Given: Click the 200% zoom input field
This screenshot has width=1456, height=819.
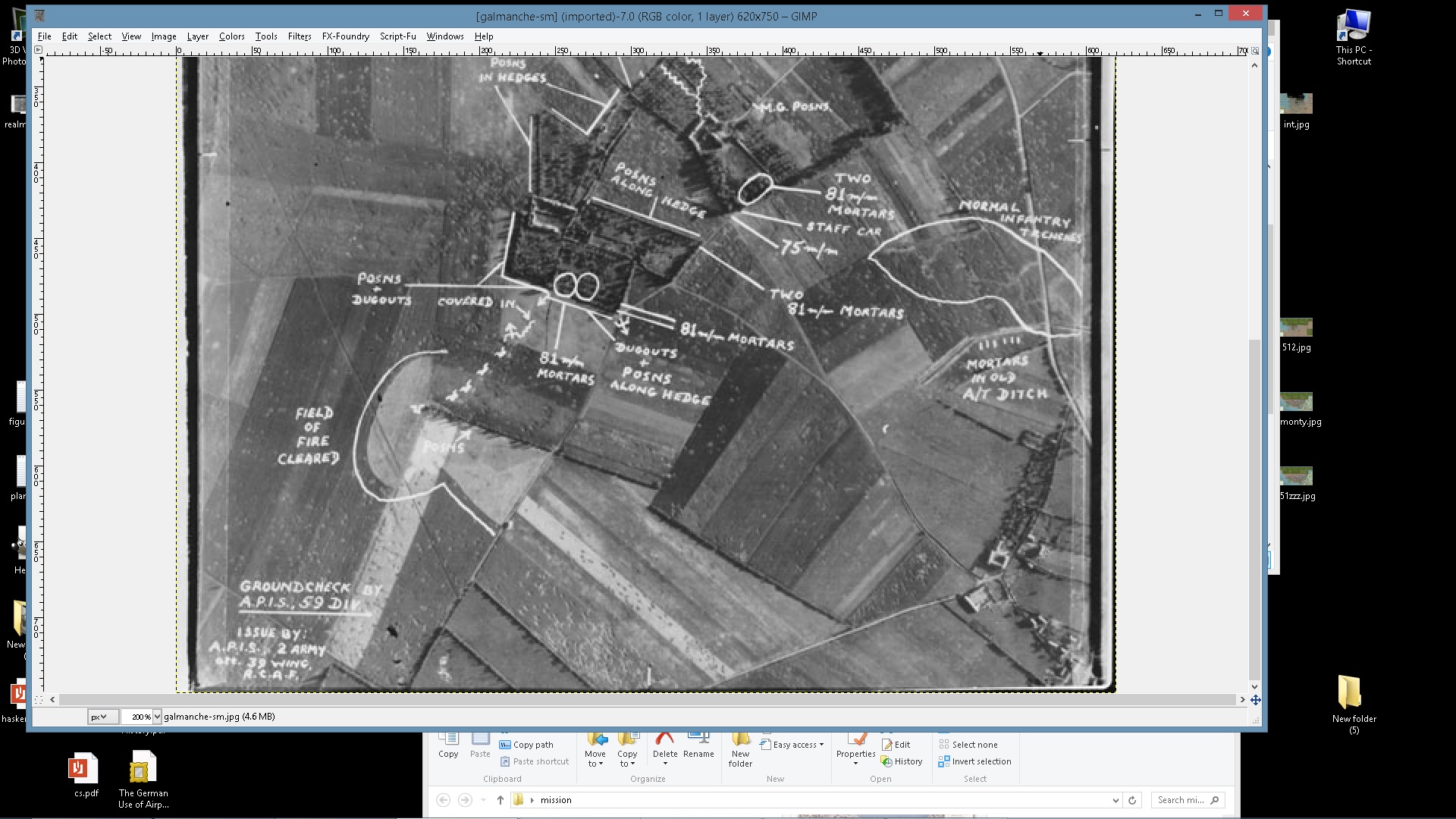Looking at the screenshot, I should pyautogui.click(x=137, y=717).
